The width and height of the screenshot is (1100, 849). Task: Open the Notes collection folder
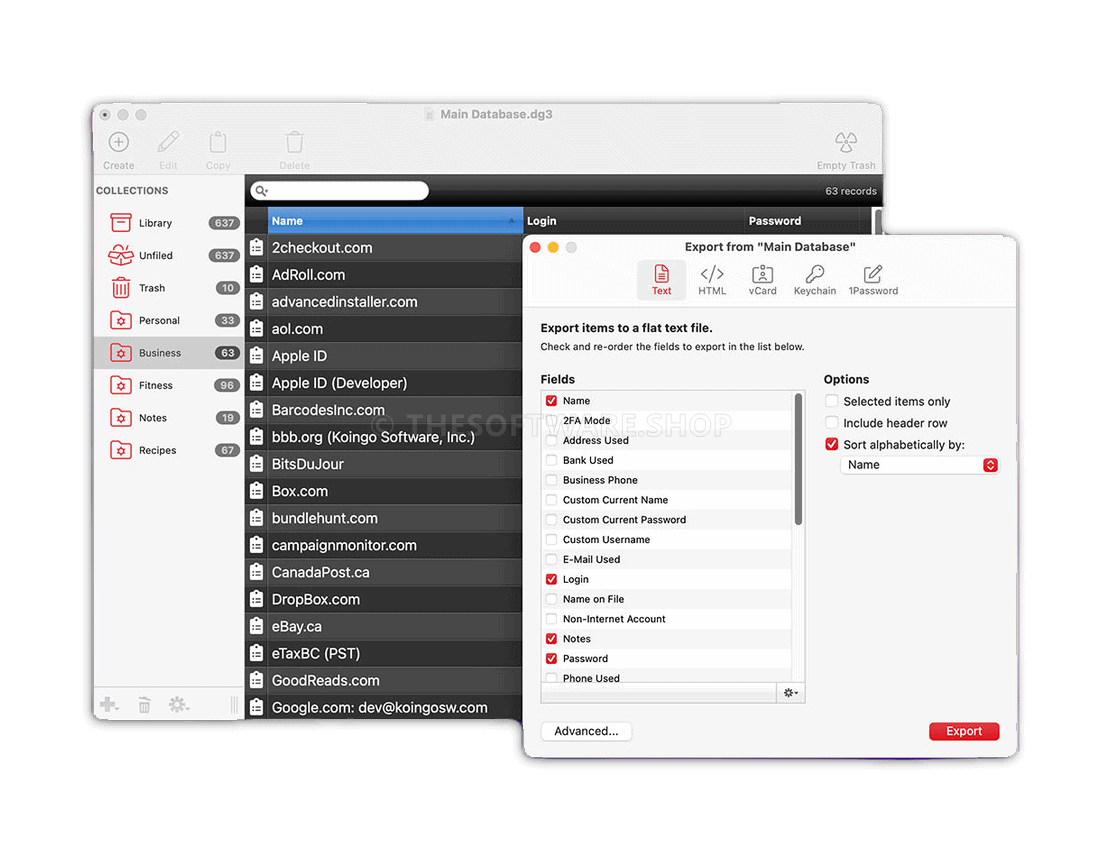point(121,418)
